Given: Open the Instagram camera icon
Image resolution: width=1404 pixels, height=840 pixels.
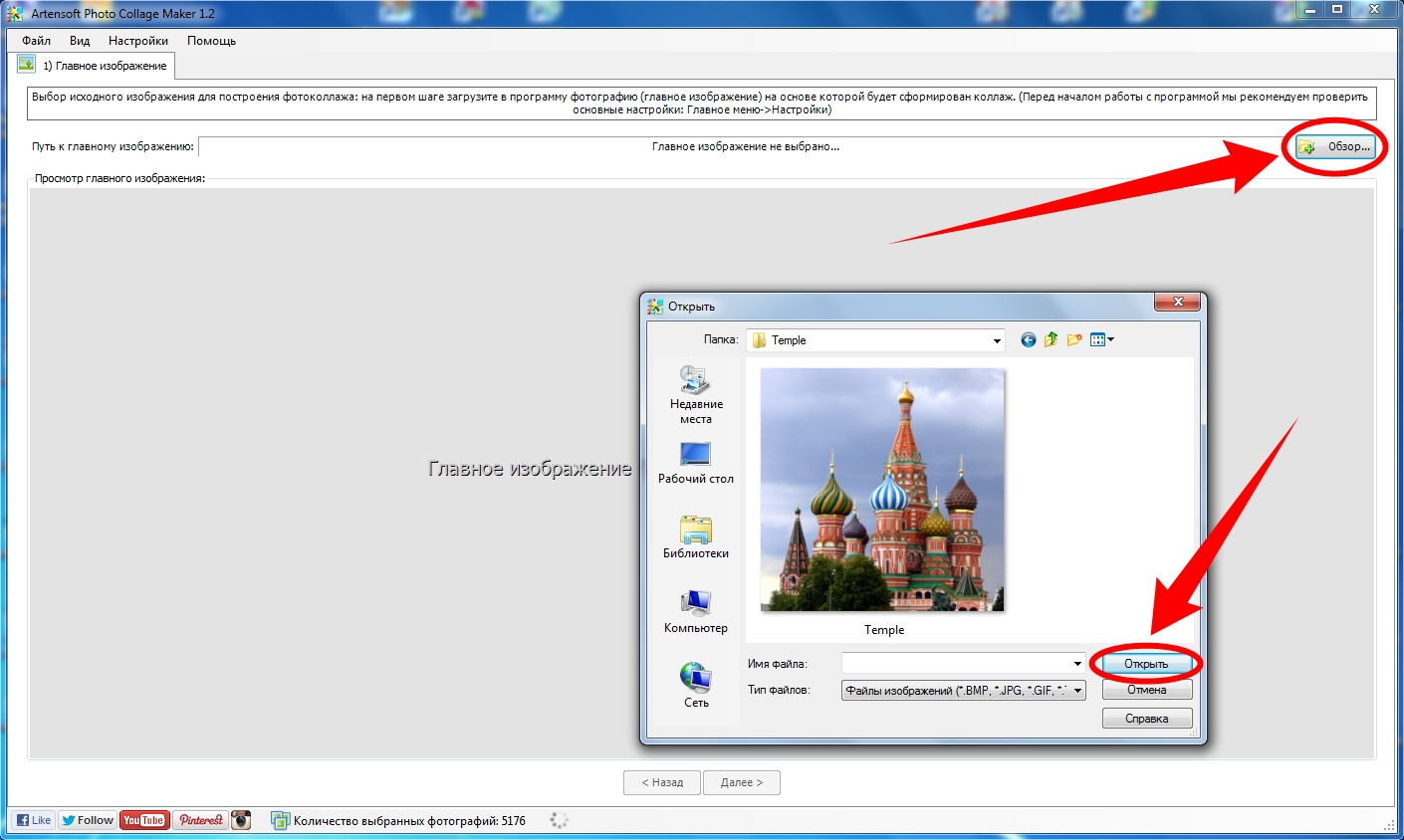Looking at the screenshot, I should tap(241, 820).
